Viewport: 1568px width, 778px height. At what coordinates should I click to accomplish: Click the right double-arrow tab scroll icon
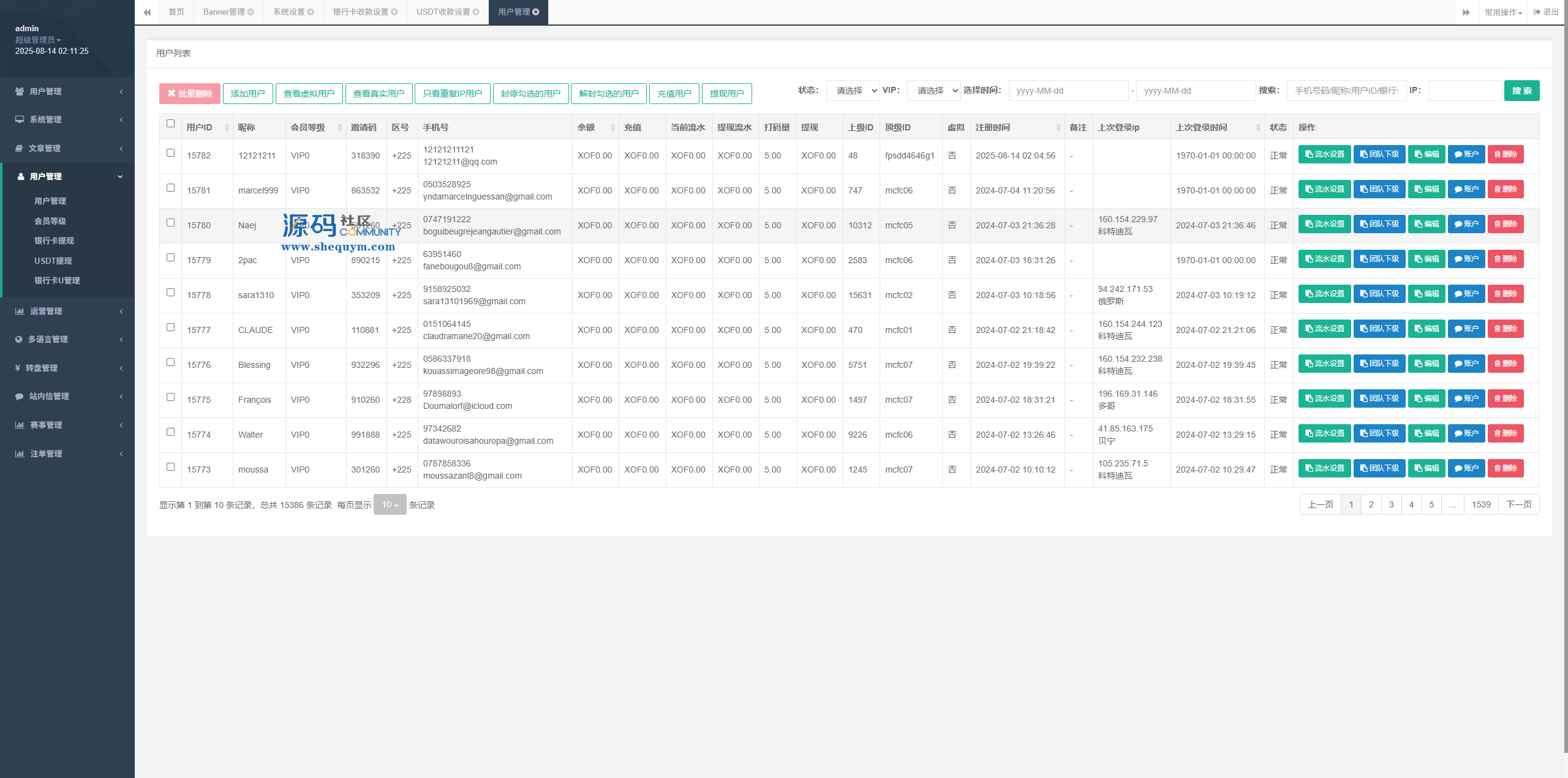tap(1466, 12)
